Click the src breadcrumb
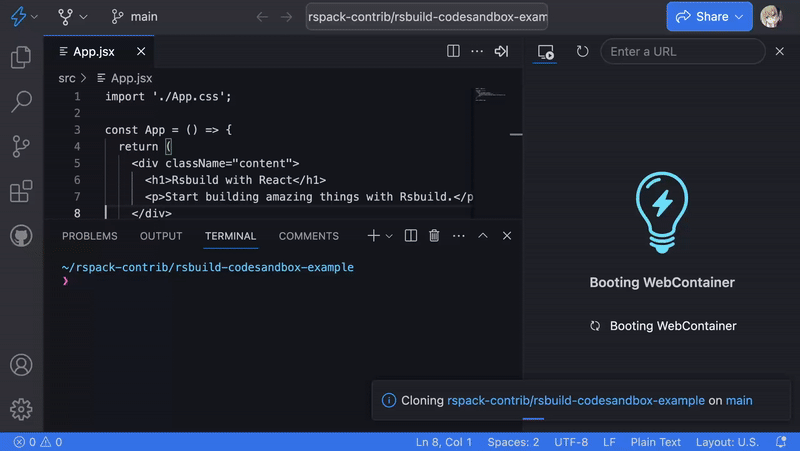This screenshot has width=800, height=451. [x=67, y=78]
